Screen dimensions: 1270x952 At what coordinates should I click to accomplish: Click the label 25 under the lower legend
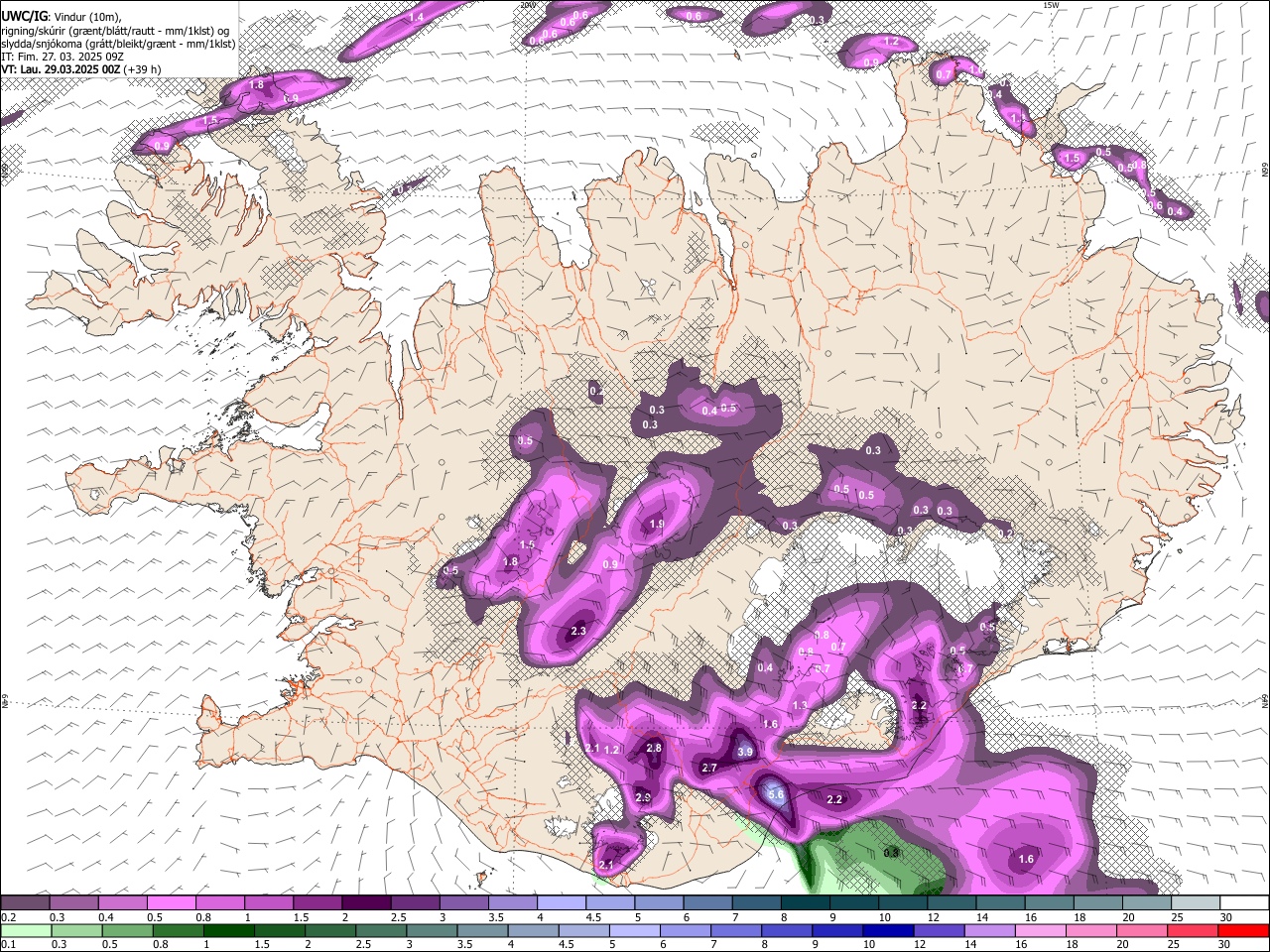(1176, 944)
